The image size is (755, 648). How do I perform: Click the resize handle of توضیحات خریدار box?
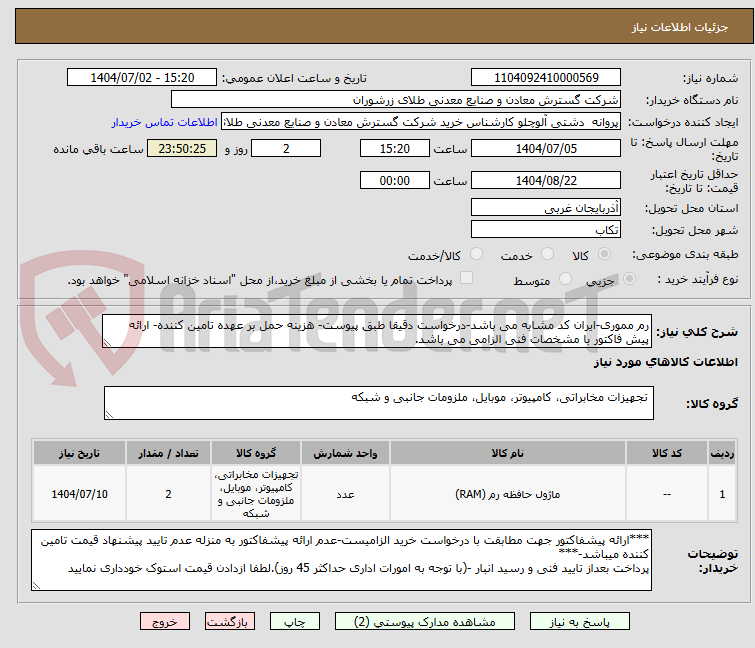pos(36,586)
